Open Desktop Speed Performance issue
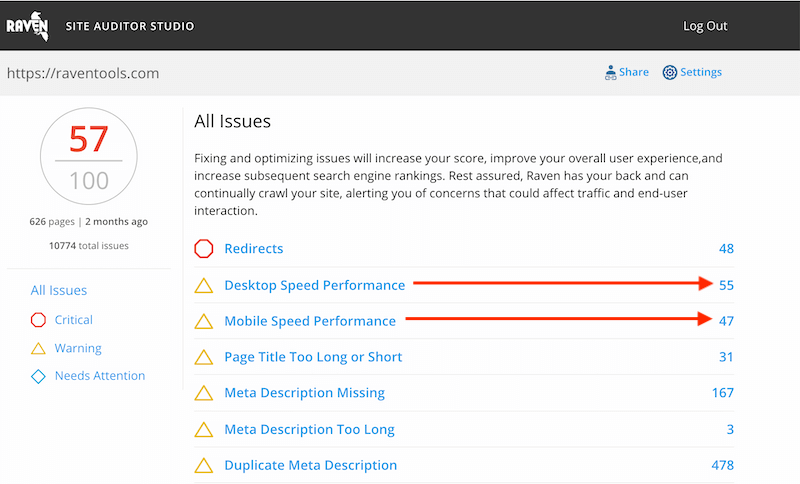Viewport: 800px width, 484px height. (315, 285)
